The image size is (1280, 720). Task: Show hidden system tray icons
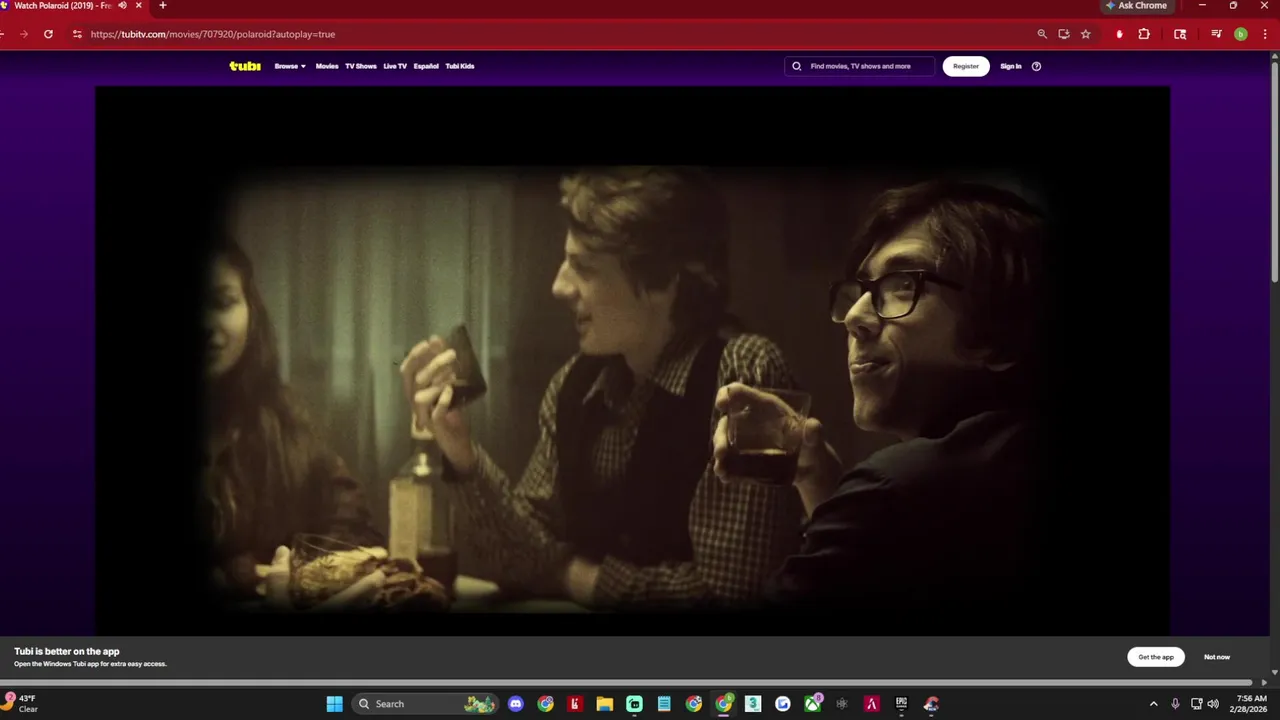point(1153,704)
